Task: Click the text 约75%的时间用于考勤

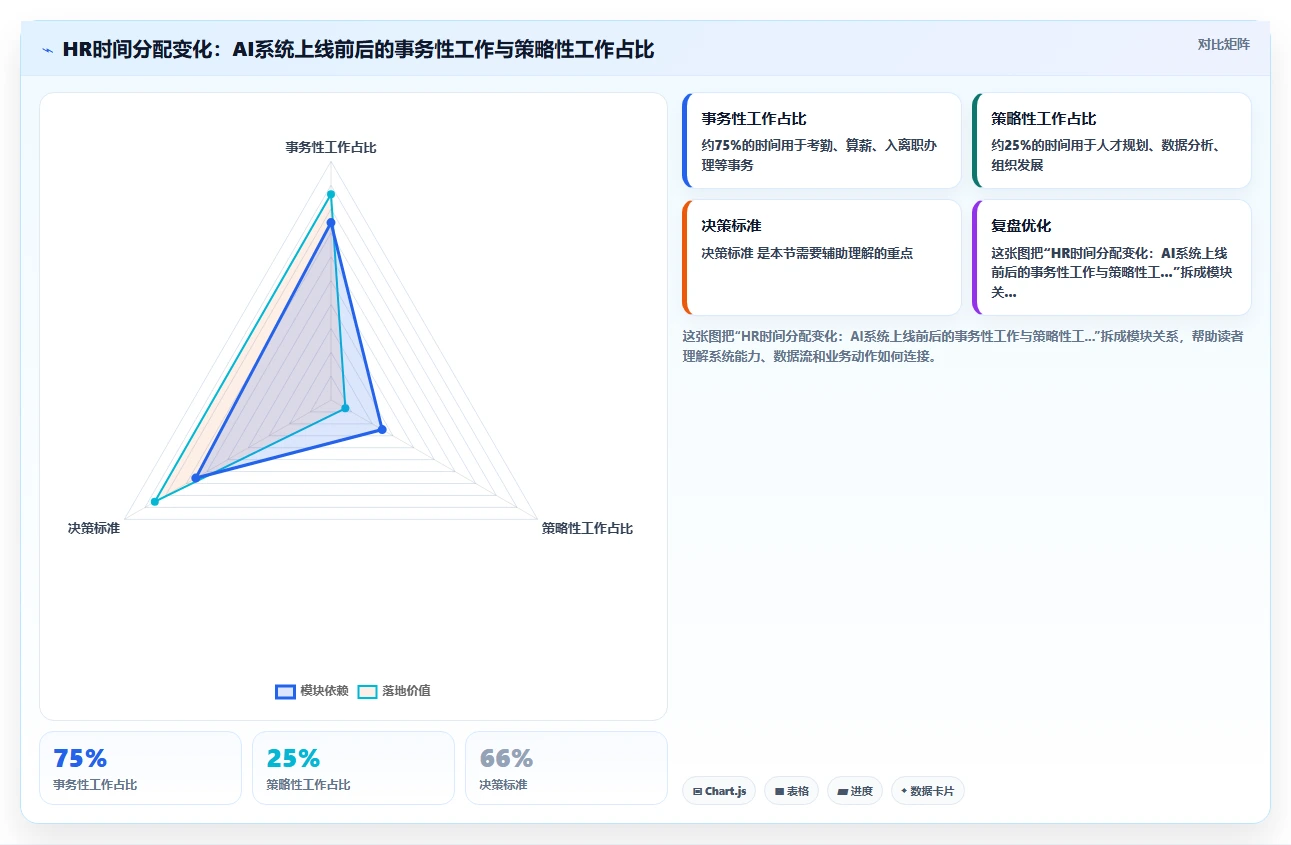Action: pos(819,155)
